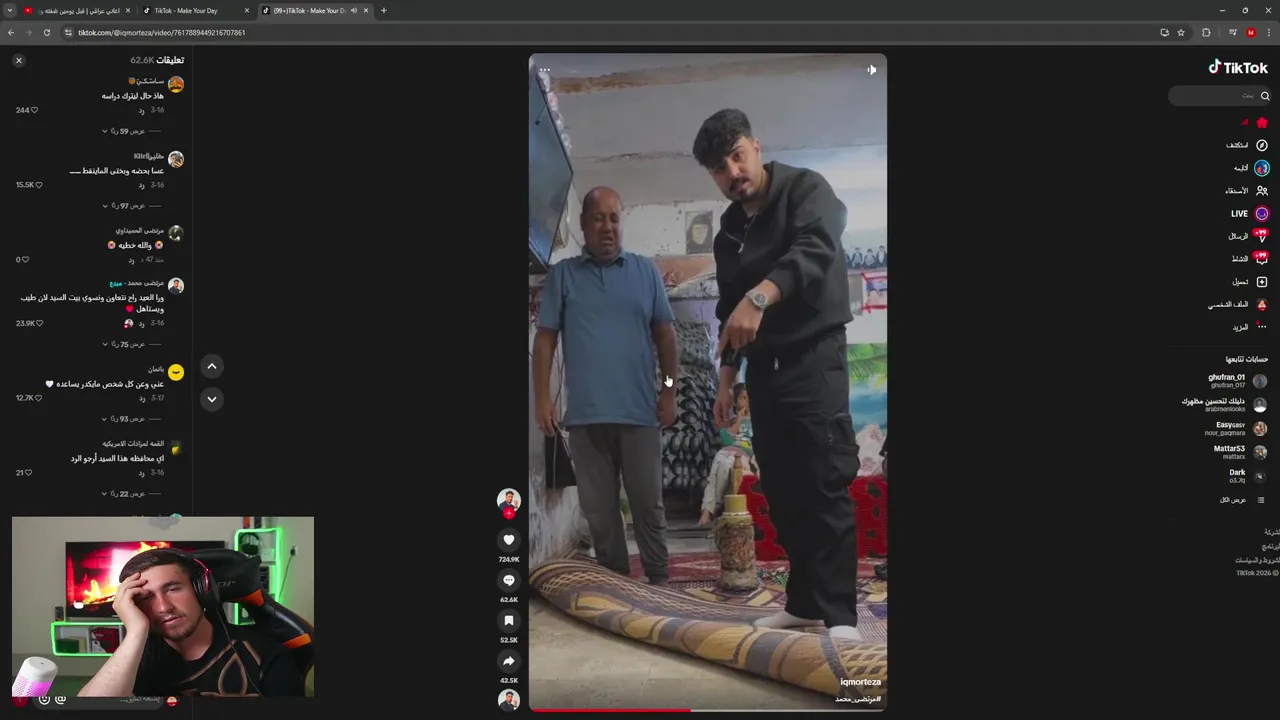Mention a user with the @ icon
This screenshot has width=1280, height=720.
click(x=61, y=699)
